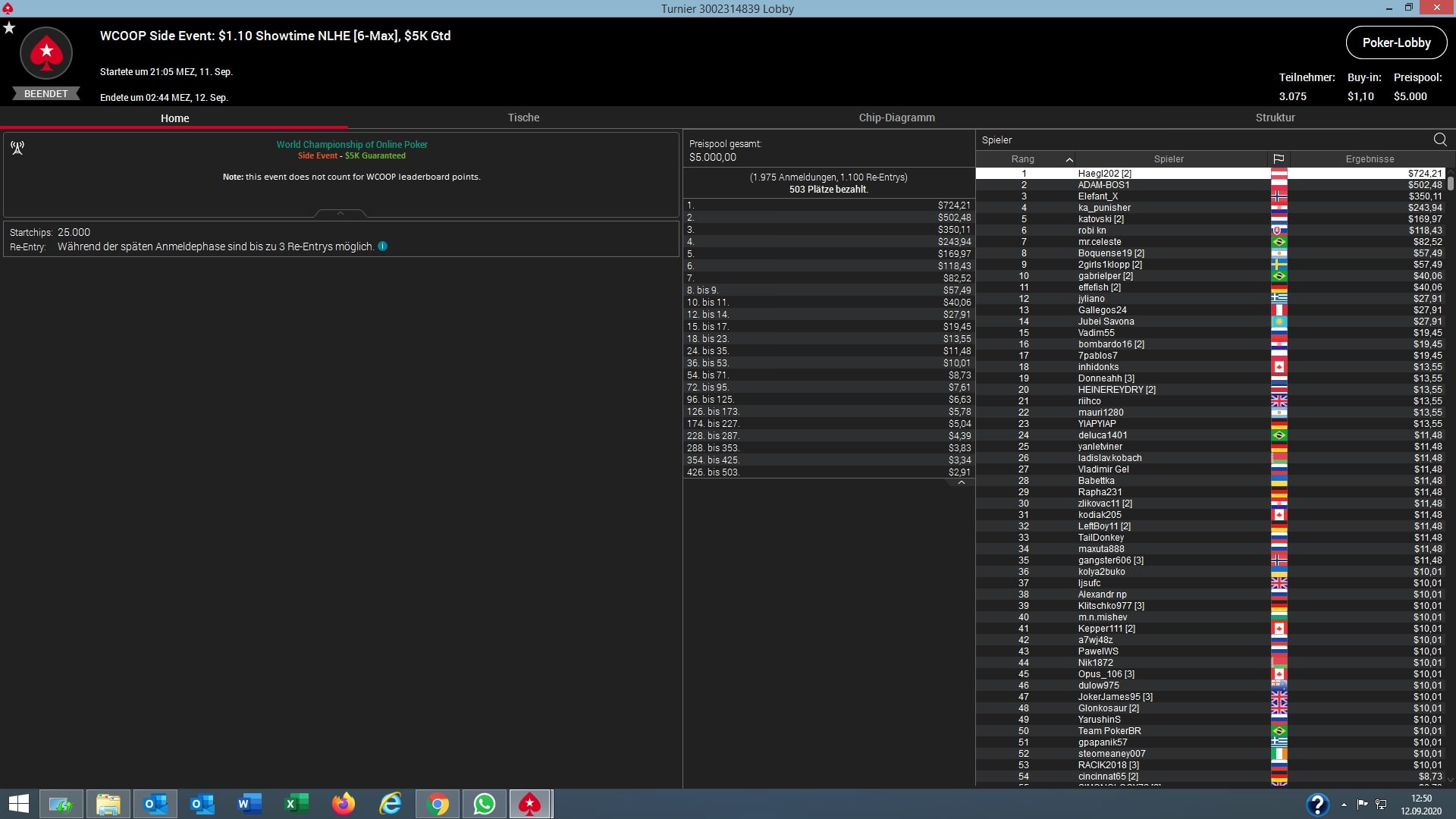Open the player search magnifier

tap(1440, 140)
